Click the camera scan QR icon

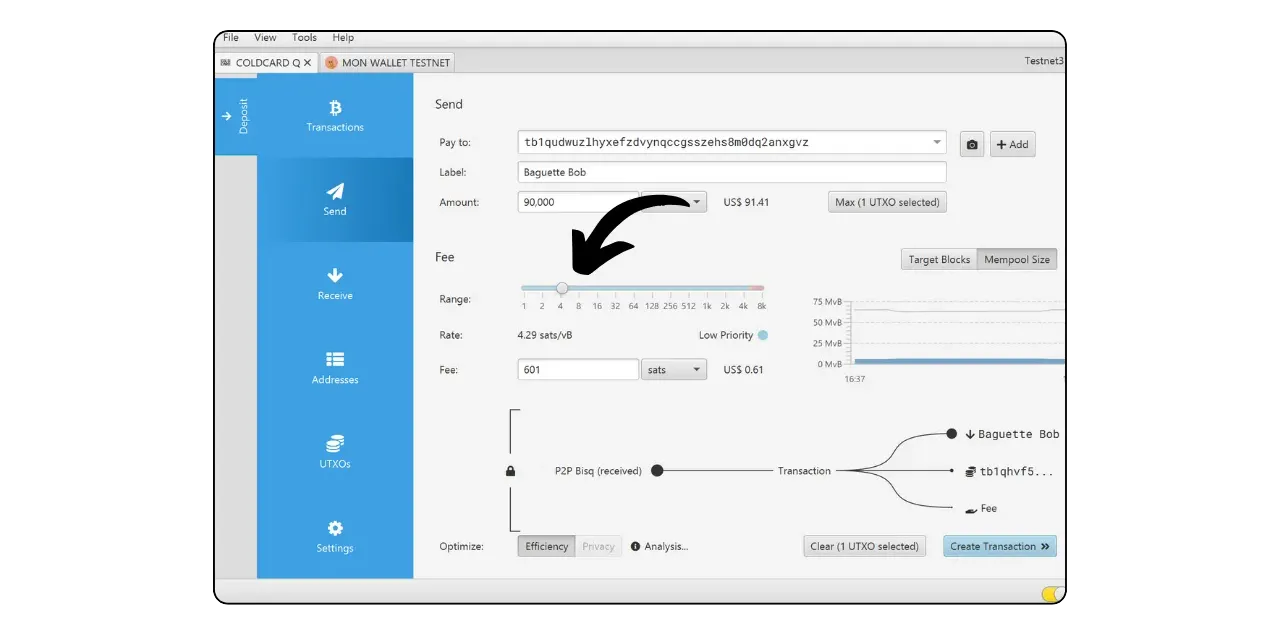click(x=971, y=144)
